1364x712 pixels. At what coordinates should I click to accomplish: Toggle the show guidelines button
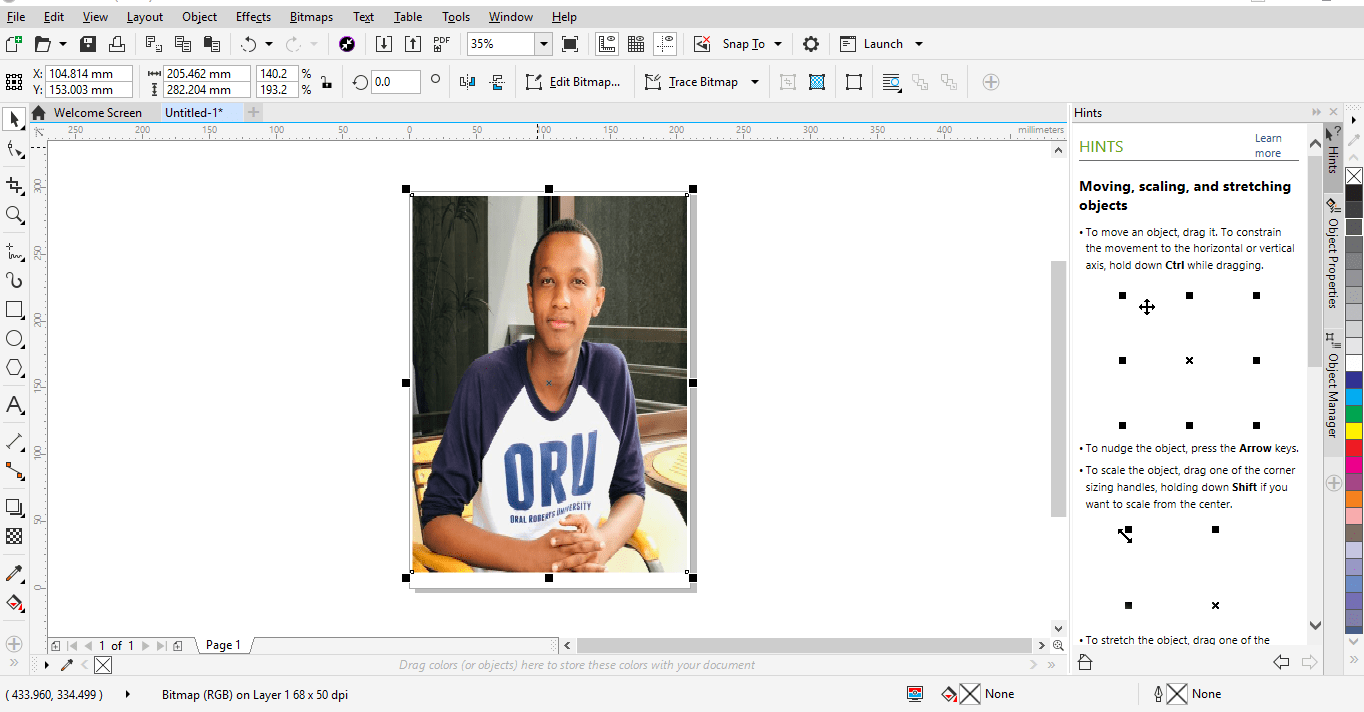pyautogui.click(x=666, y=44)
